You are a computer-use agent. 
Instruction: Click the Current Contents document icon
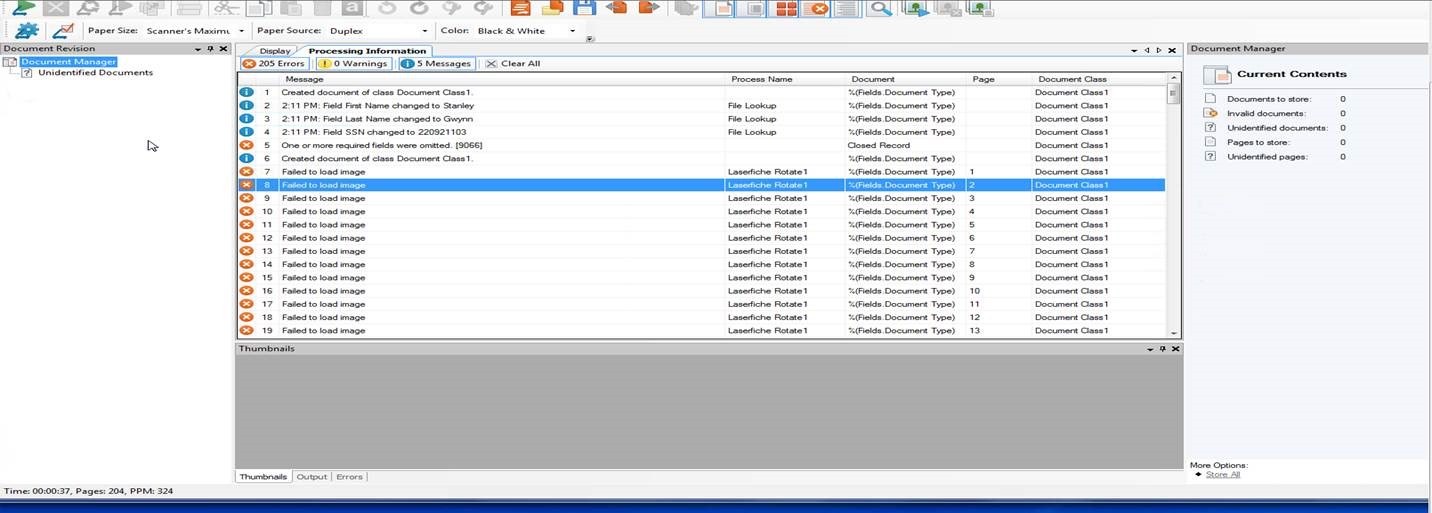coord(1216,75)
